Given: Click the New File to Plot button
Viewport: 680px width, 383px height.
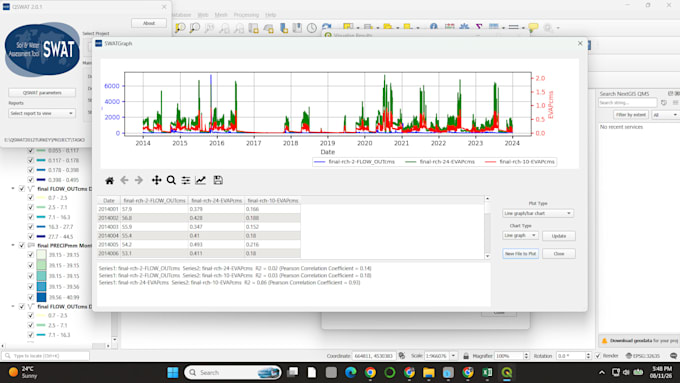Looking at the screenshot, I should (520, 254).
